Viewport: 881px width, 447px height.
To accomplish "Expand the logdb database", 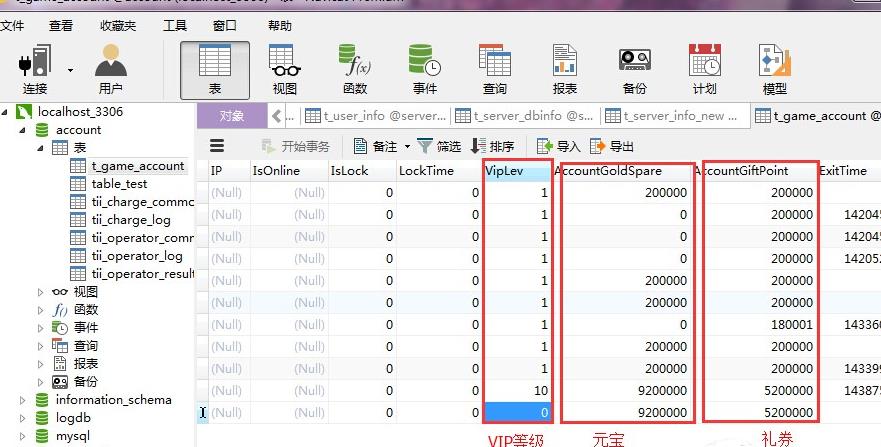I will (x=22, y=418).
